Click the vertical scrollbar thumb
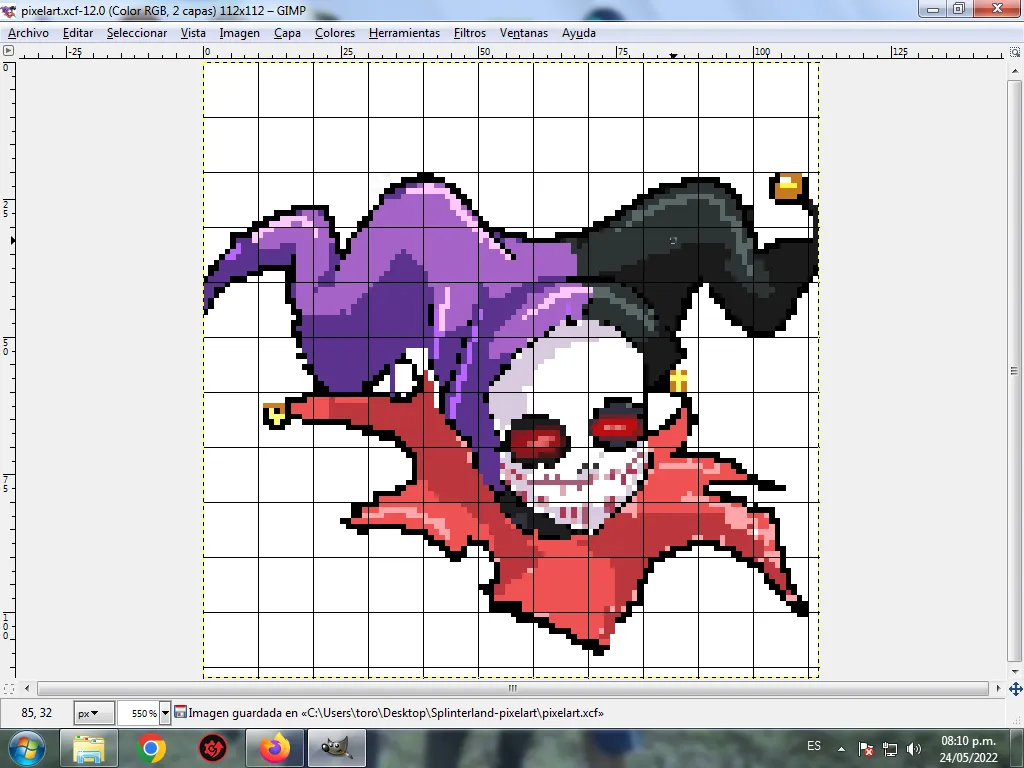This screenshot has width=1024, height=768. coord(1014,371)
